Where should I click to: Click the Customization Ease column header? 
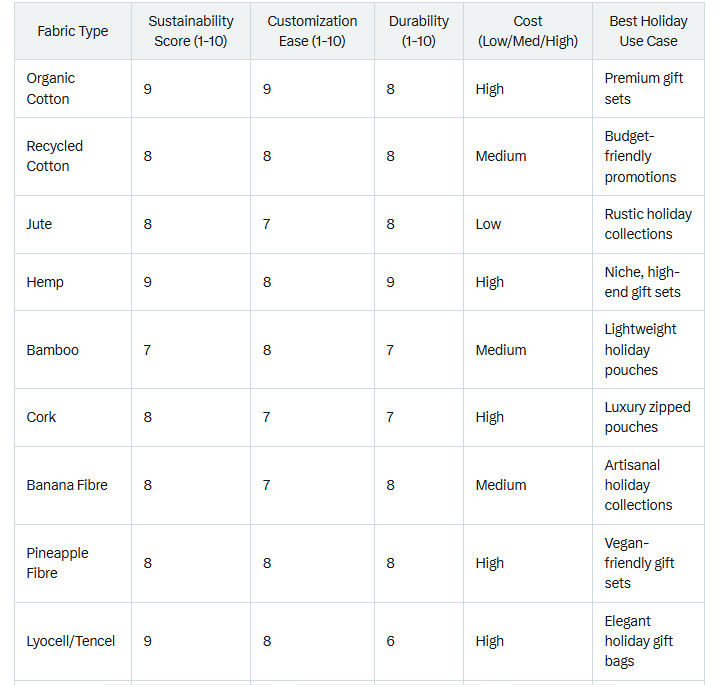tap(312, 31)
